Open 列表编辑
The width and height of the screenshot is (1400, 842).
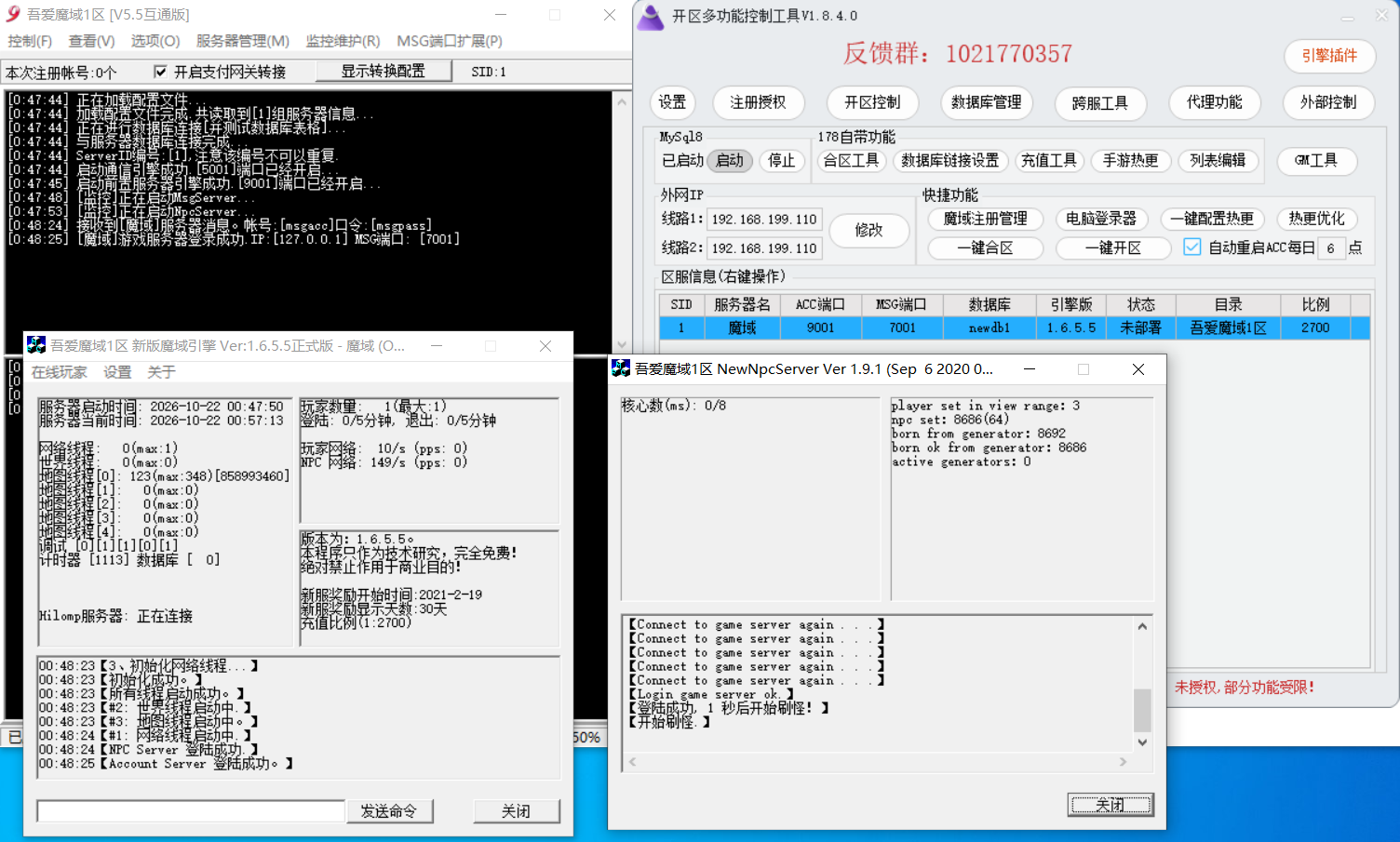pyautogui.click(x=1218, y=161)
